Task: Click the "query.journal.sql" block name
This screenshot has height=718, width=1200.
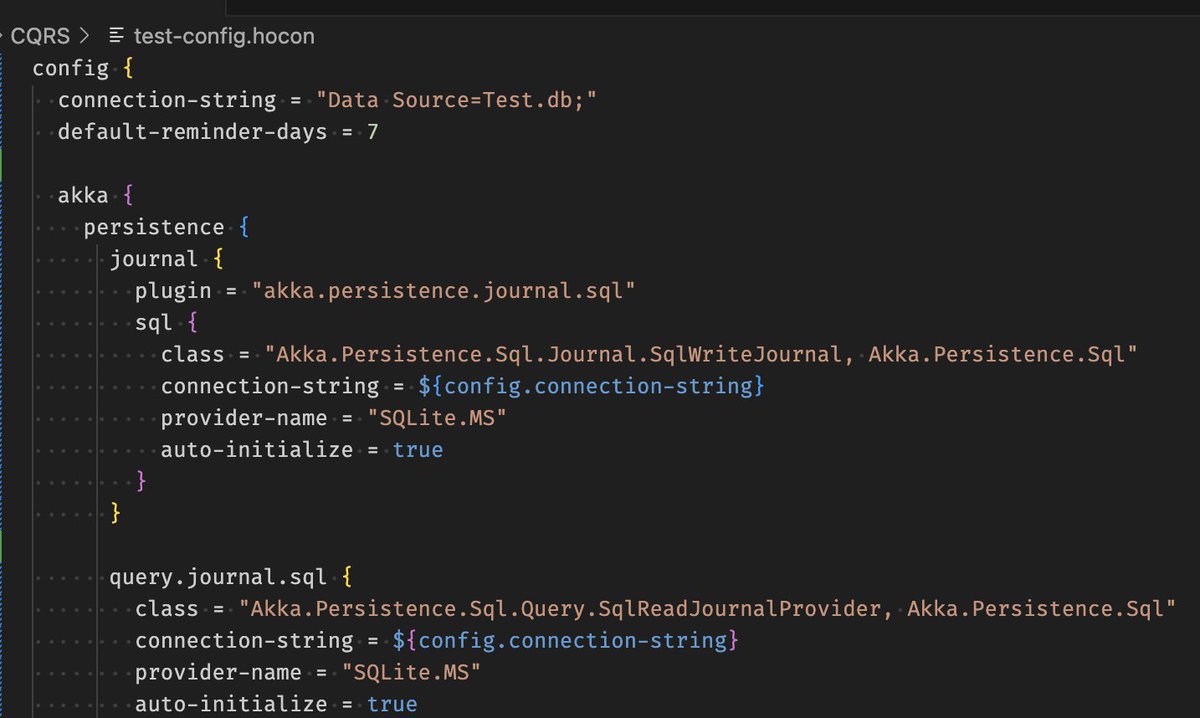Action: click(x=218, y=577)
